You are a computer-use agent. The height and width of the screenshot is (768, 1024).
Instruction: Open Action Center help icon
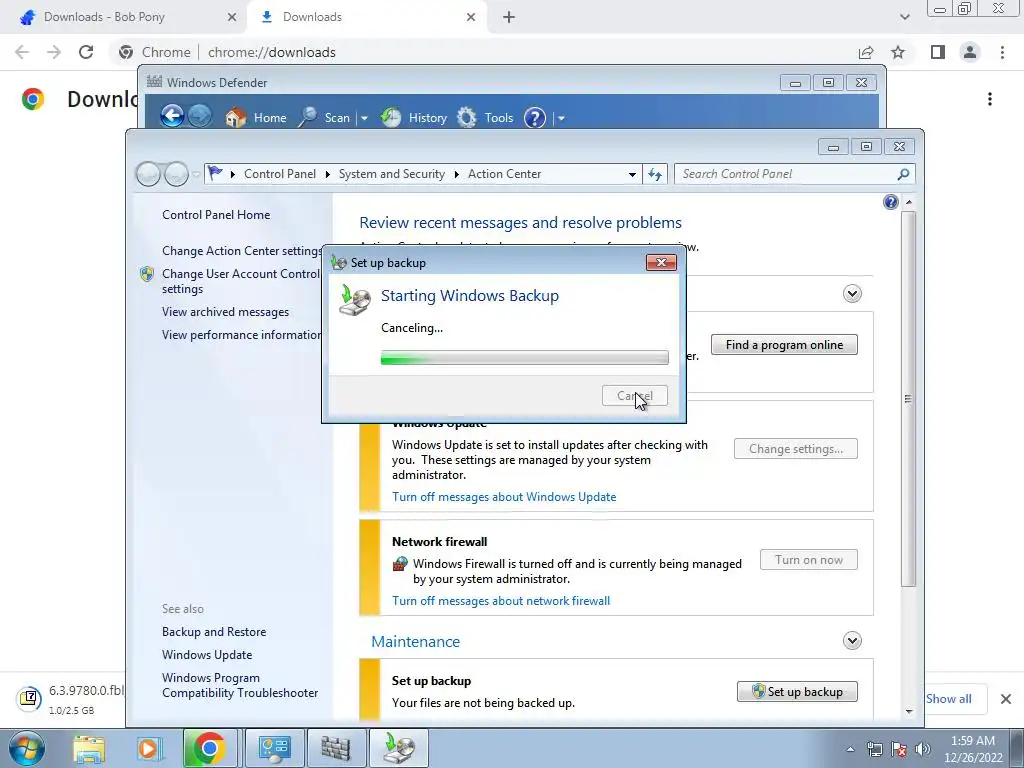click(891, 202)
